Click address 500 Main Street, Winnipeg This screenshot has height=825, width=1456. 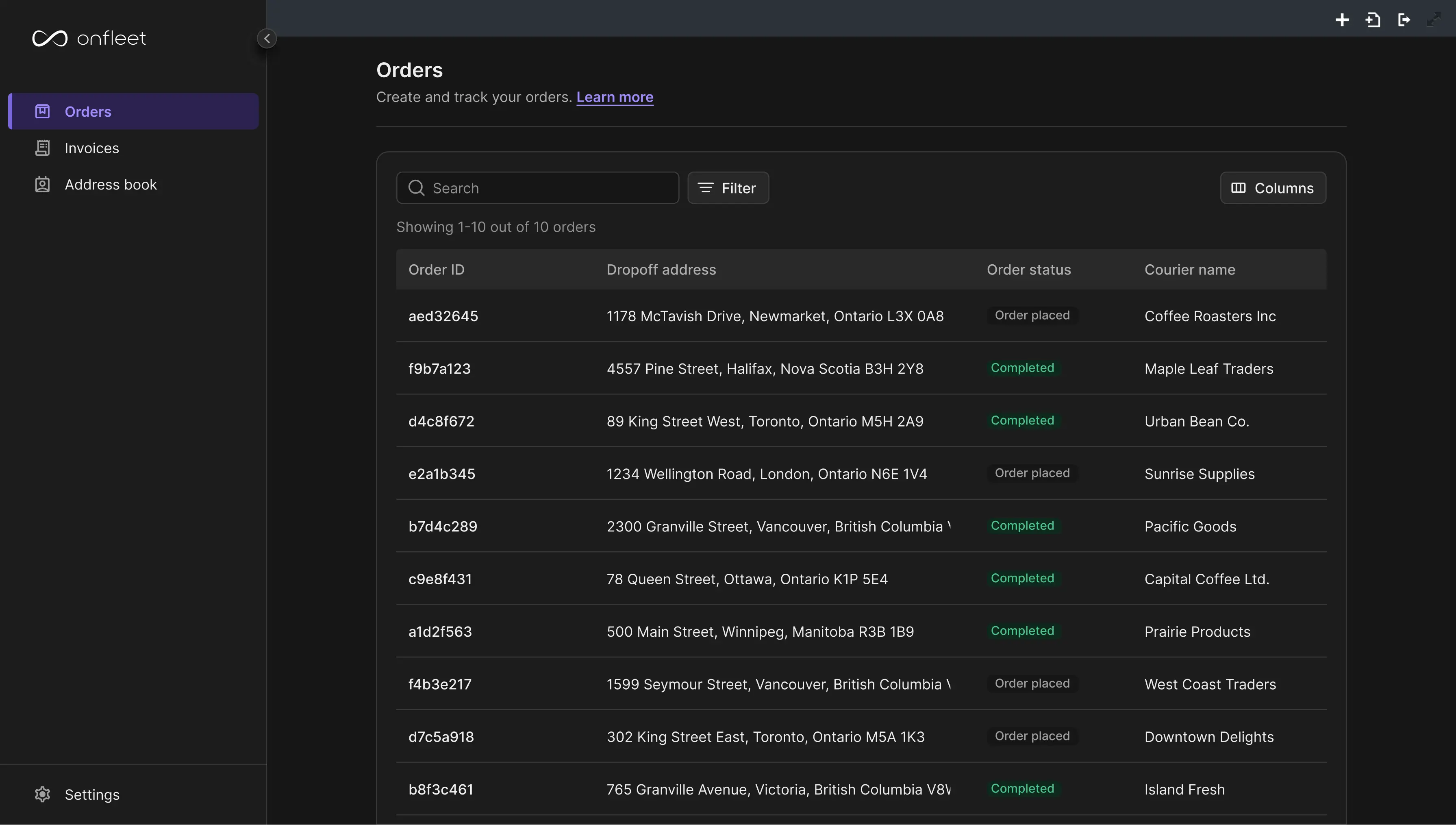point(760,632)
